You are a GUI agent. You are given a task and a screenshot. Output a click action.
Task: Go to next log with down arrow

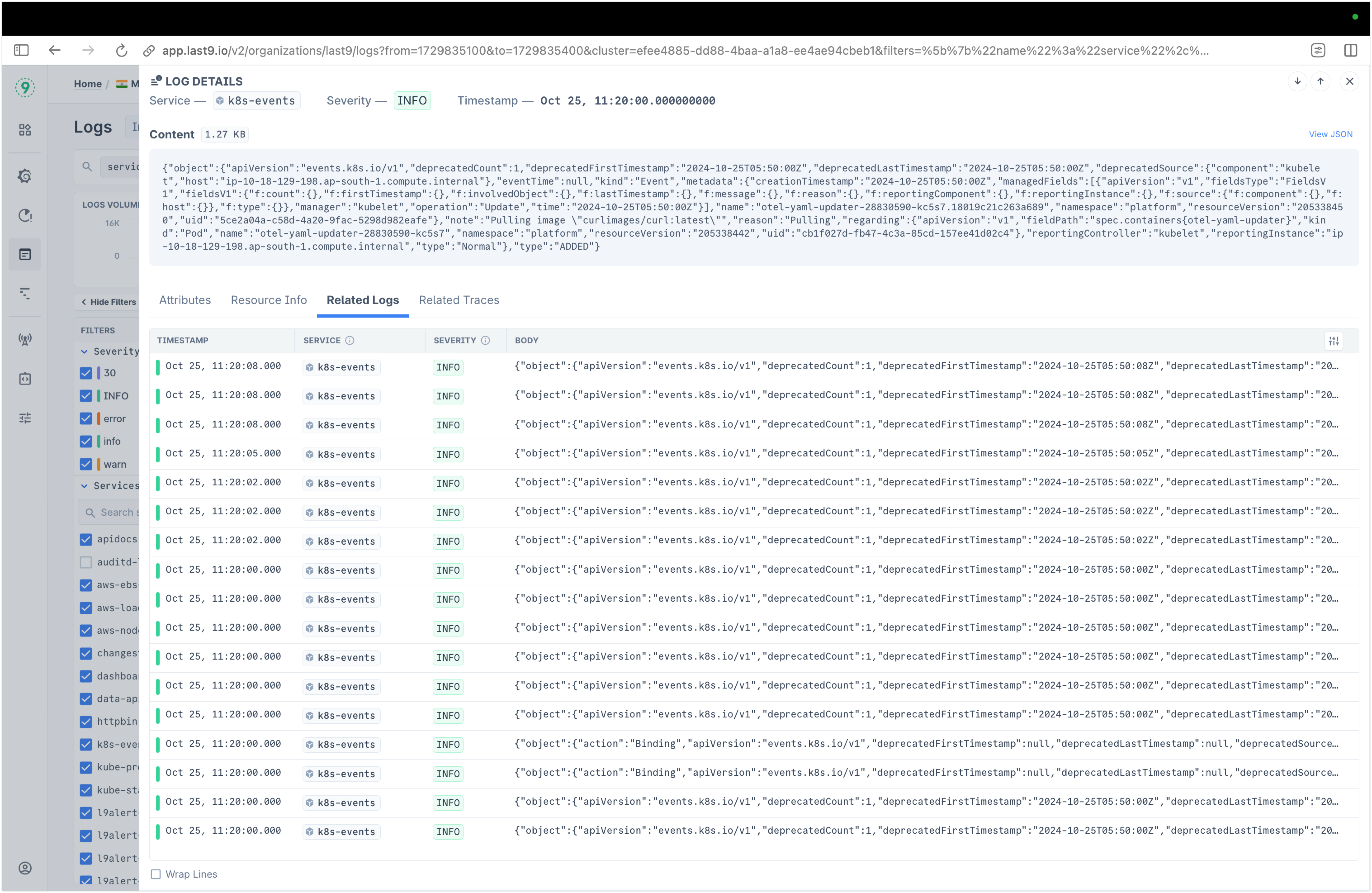point(1297,81)
